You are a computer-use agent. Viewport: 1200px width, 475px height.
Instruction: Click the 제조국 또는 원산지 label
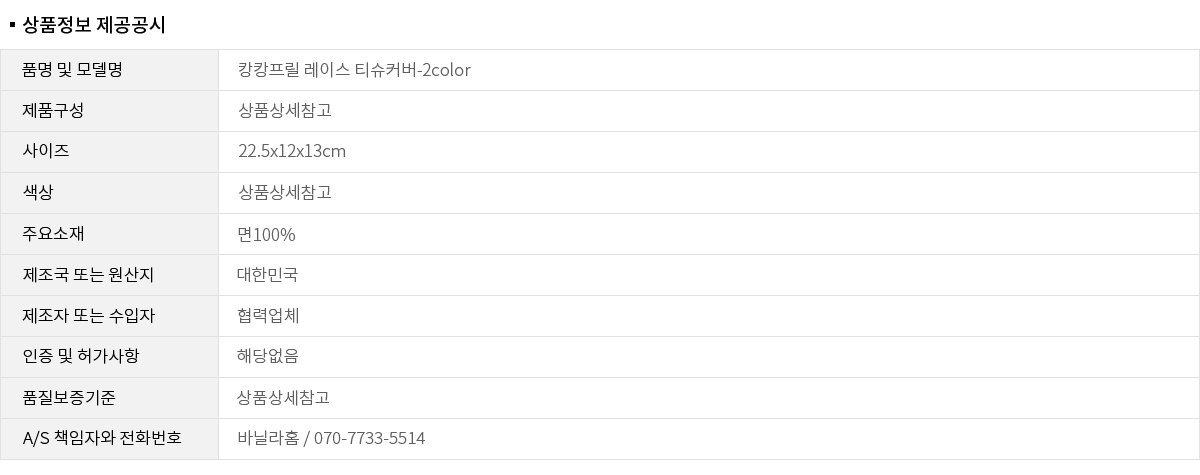pyautogui.click(x=88, y=274)
